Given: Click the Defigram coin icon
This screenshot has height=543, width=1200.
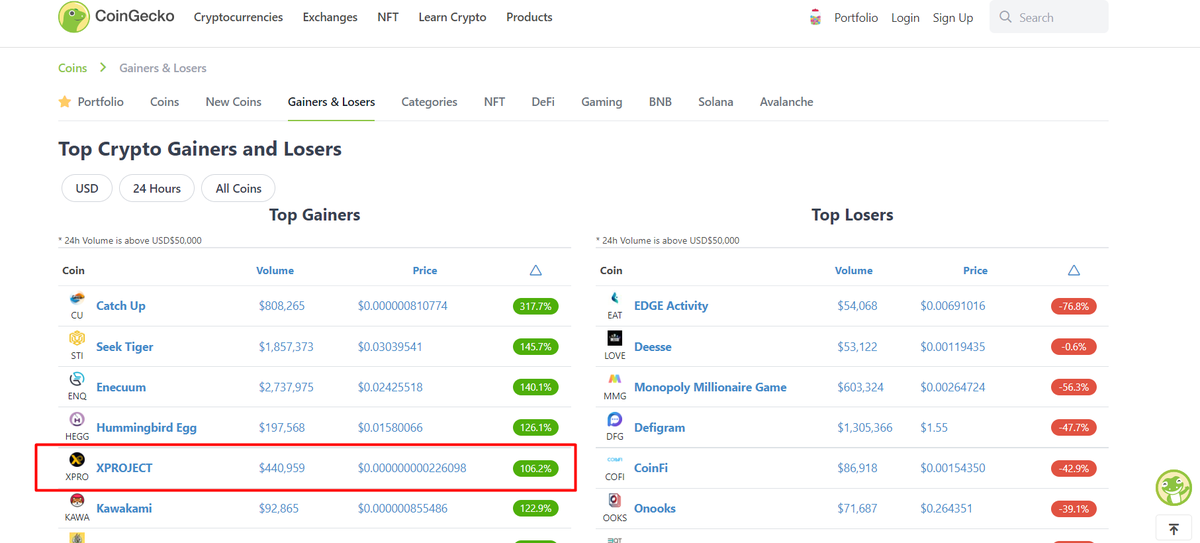Looking at the screenshot, I should pyautogui.click(x=615, y=420).
